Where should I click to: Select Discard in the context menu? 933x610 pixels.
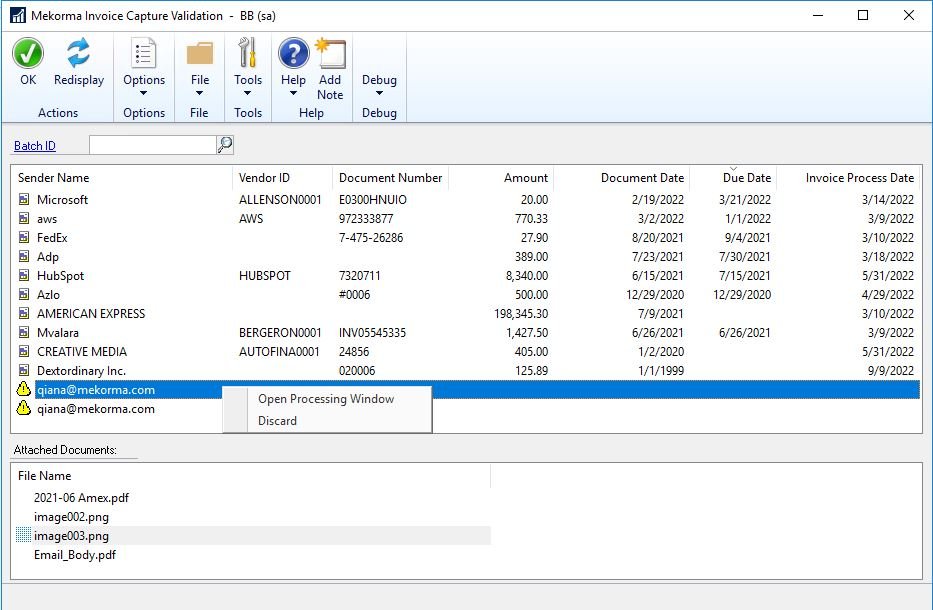tap(278, 421)
